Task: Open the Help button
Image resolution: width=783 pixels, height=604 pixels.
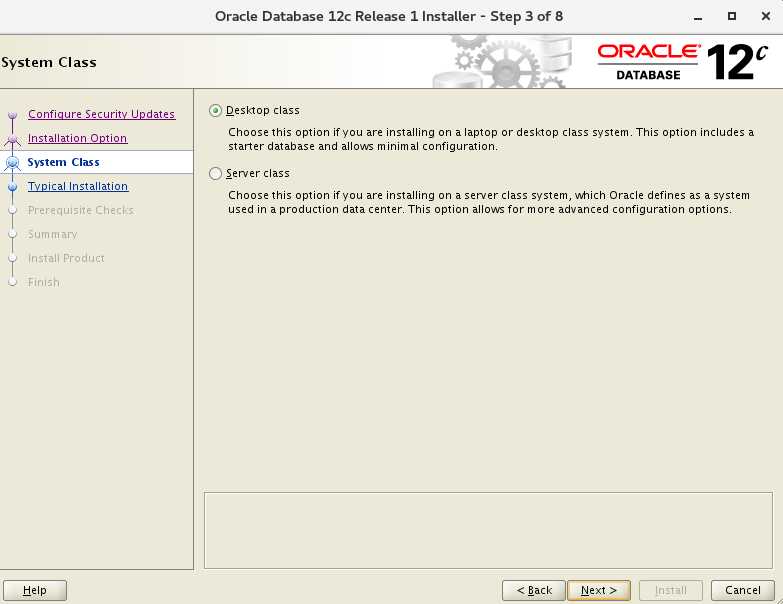Action: point(34,591)
